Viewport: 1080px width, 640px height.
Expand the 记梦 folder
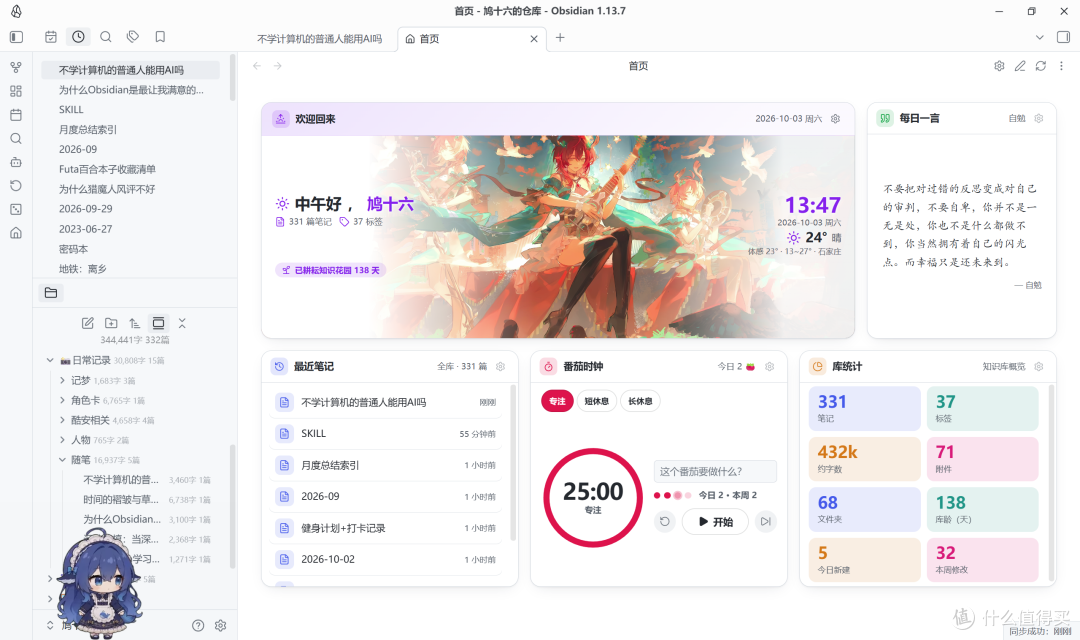[63, 380]
